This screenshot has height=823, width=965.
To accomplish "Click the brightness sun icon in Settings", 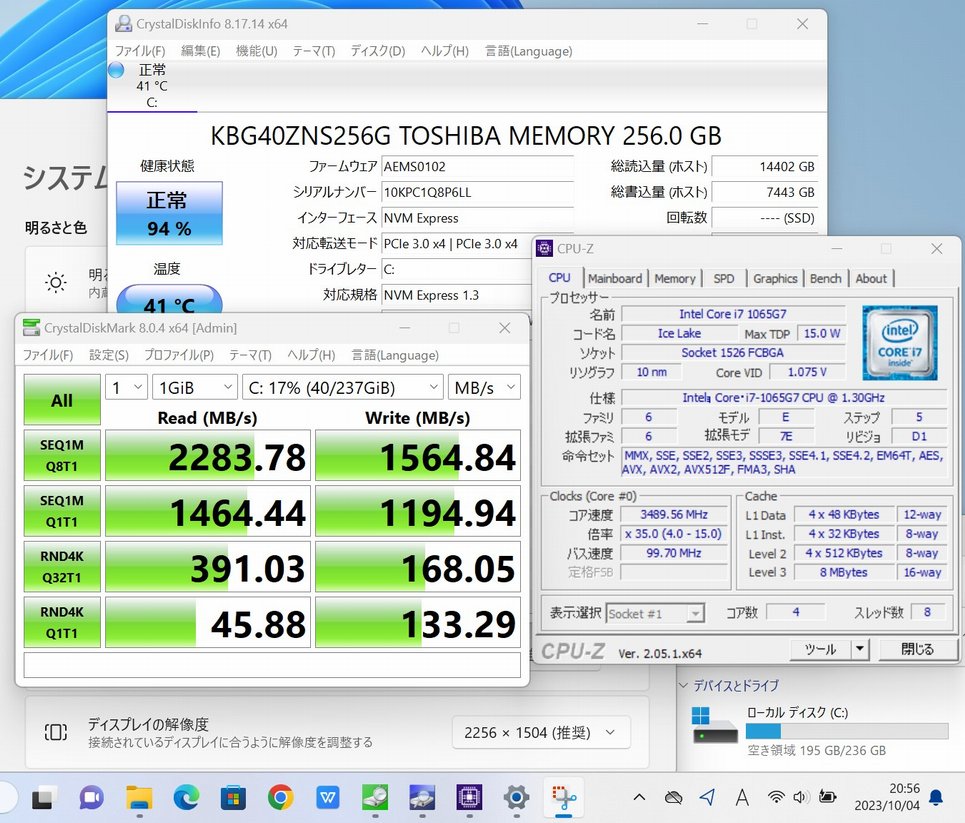I will click(x=56, y=283).
